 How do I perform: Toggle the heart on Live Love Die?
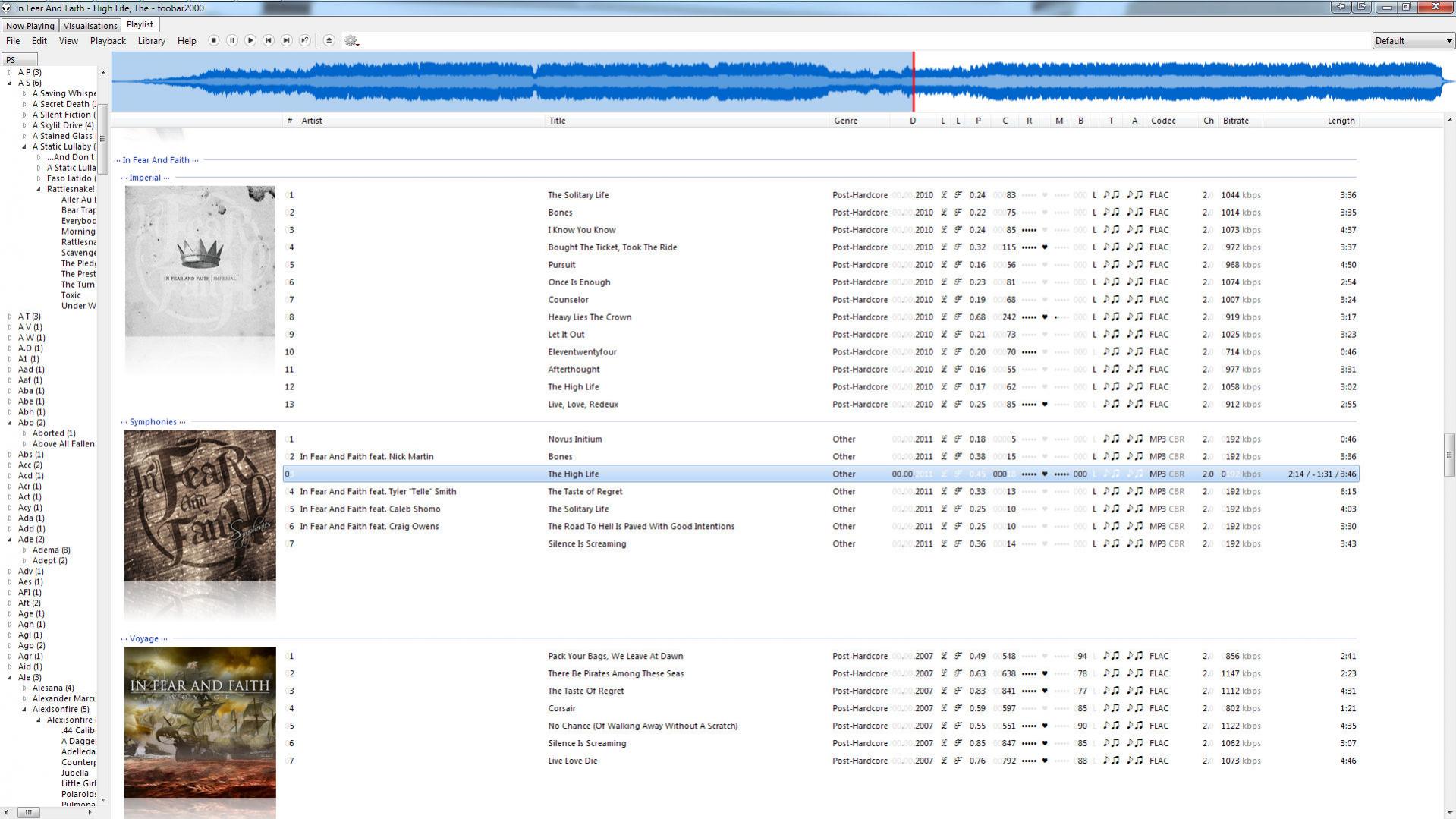[x=1045, y=761]
